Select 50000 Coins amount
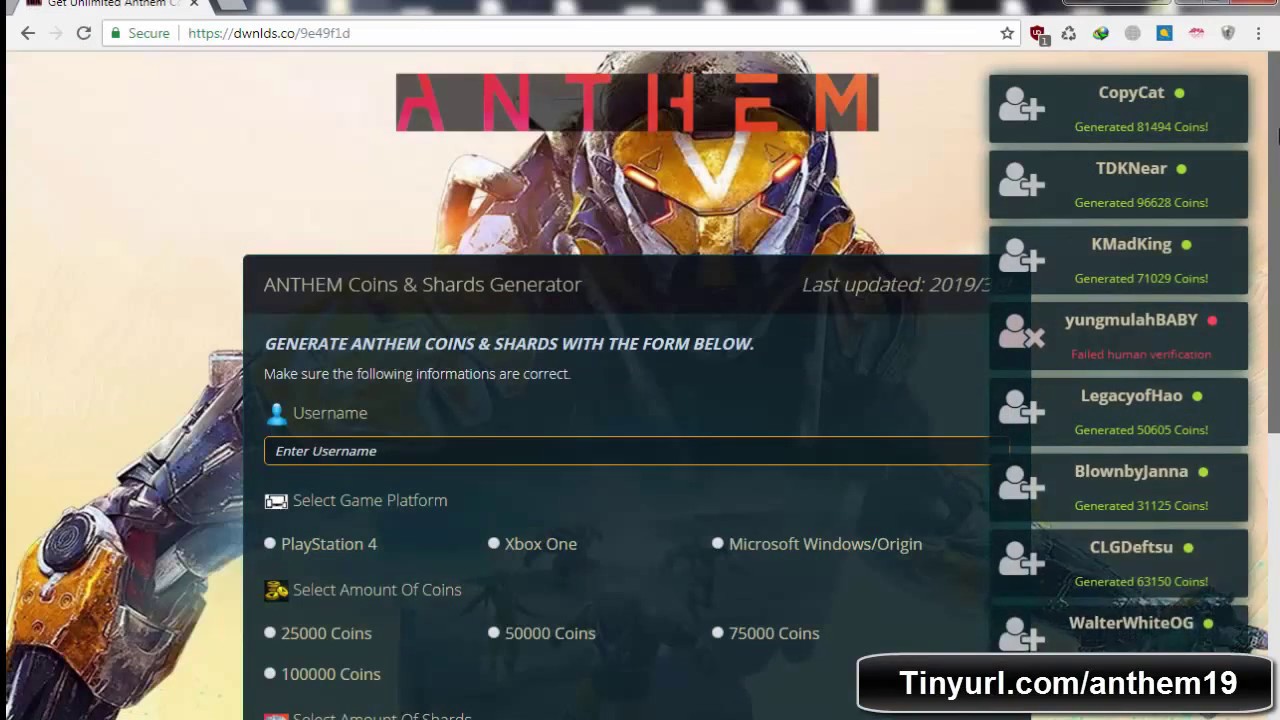This screenshot has width=1280, height=720. (x=494, y=633)
